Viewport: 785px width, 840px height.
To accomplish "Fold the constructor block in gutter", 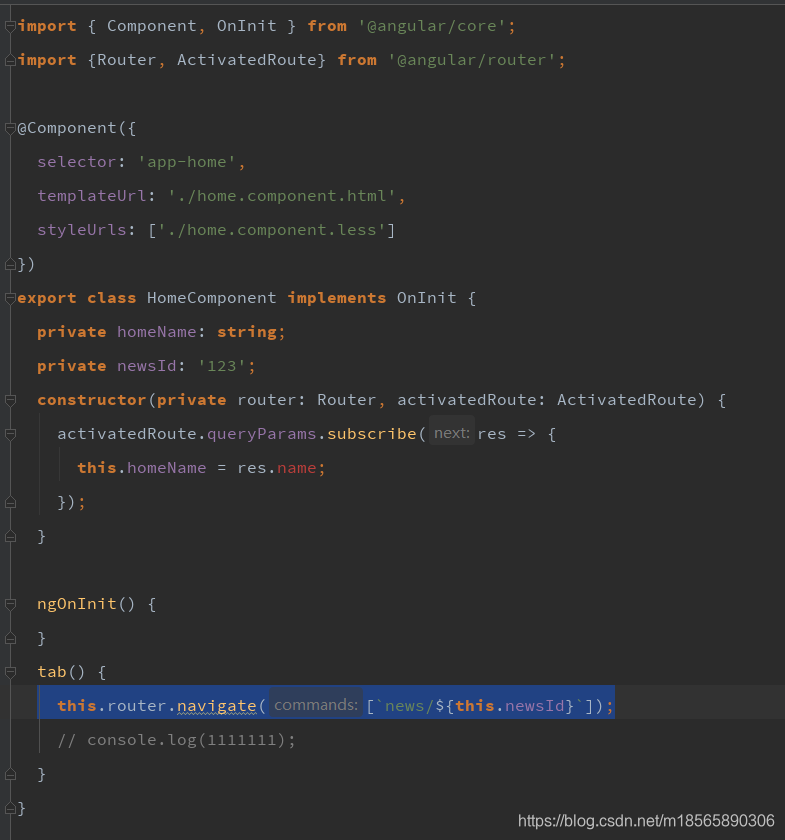I will (10, 400).
